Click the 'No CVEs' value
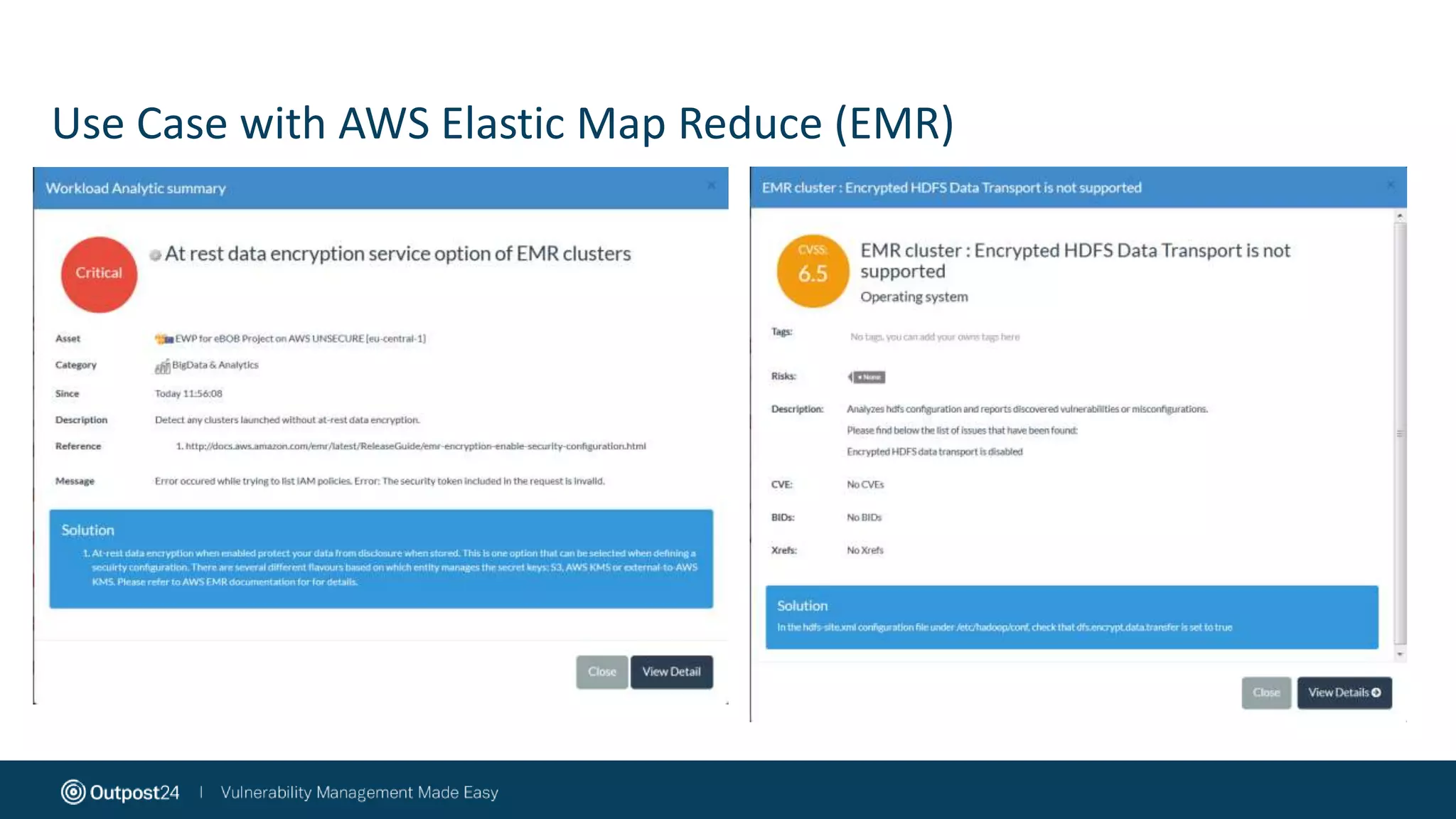Viewport: 1456px width, 819px height. click(865, 485)
